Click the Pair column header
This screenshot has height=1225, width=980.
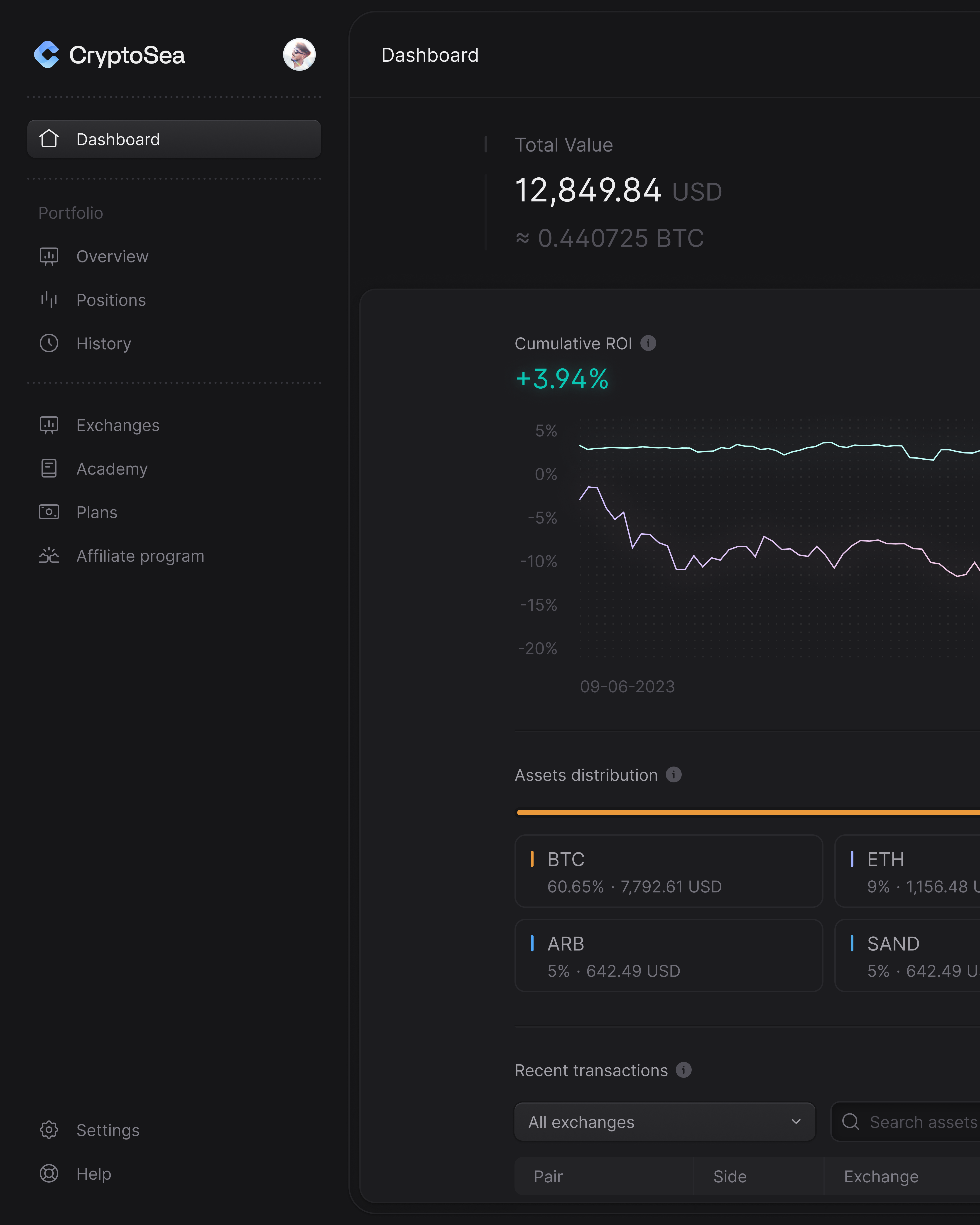click(548, 1176)
